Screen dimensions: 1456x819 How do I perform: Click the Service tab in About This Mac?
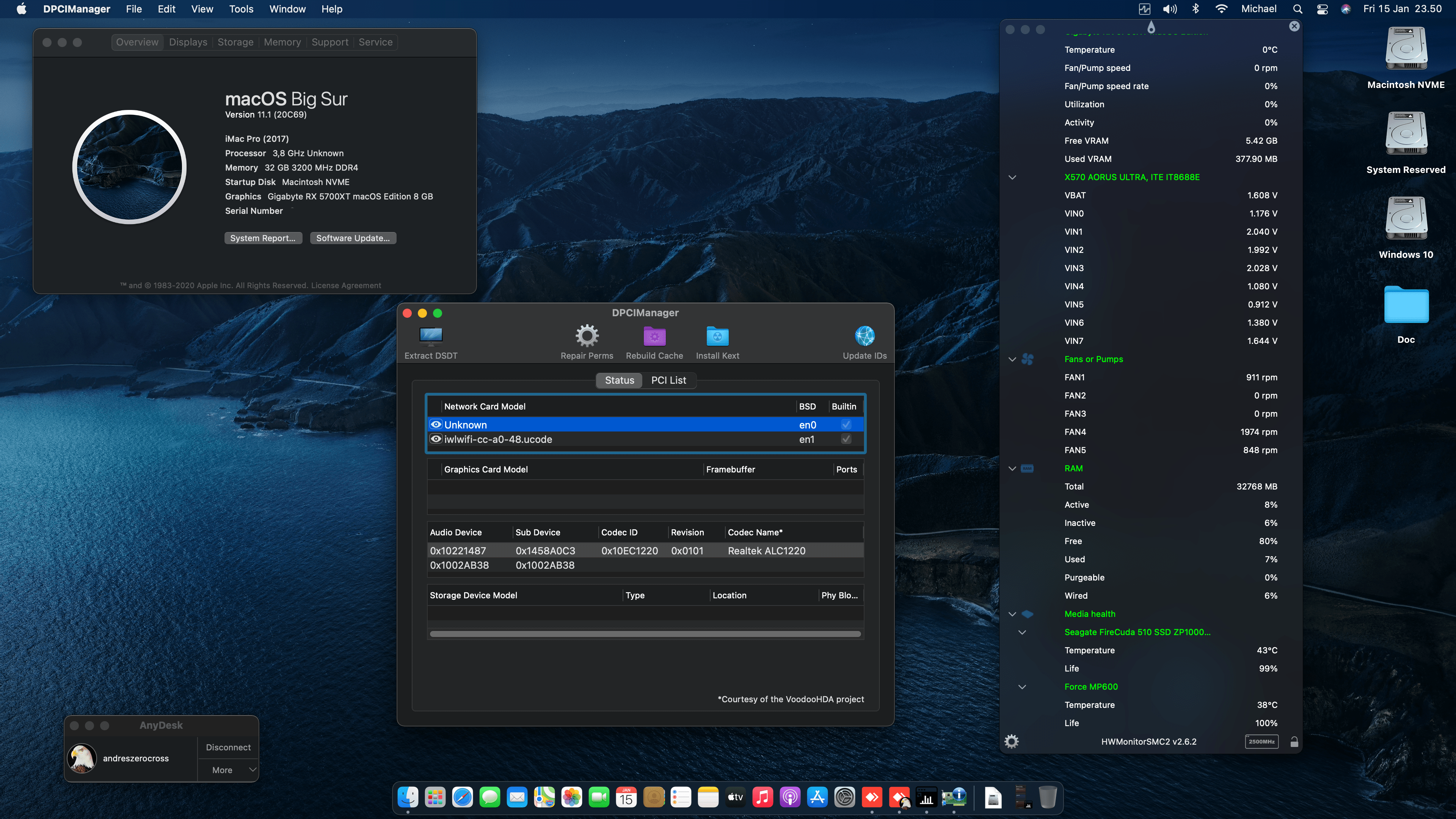point(375,42)
